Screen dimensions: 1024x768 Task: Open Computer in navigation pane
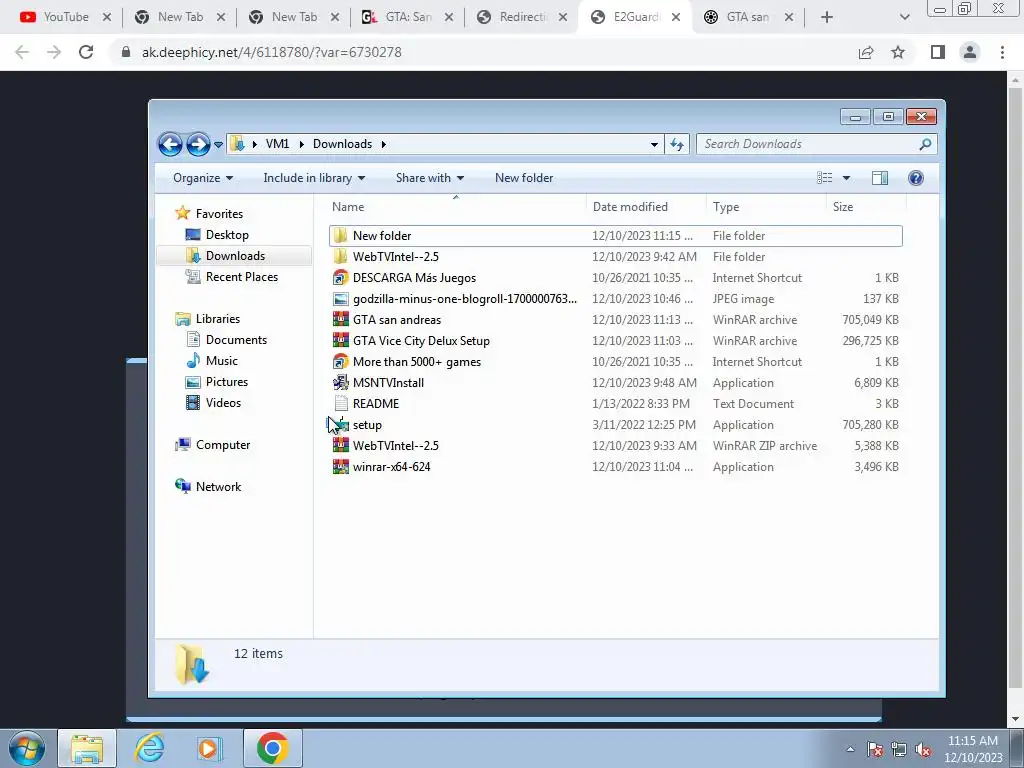223,445
